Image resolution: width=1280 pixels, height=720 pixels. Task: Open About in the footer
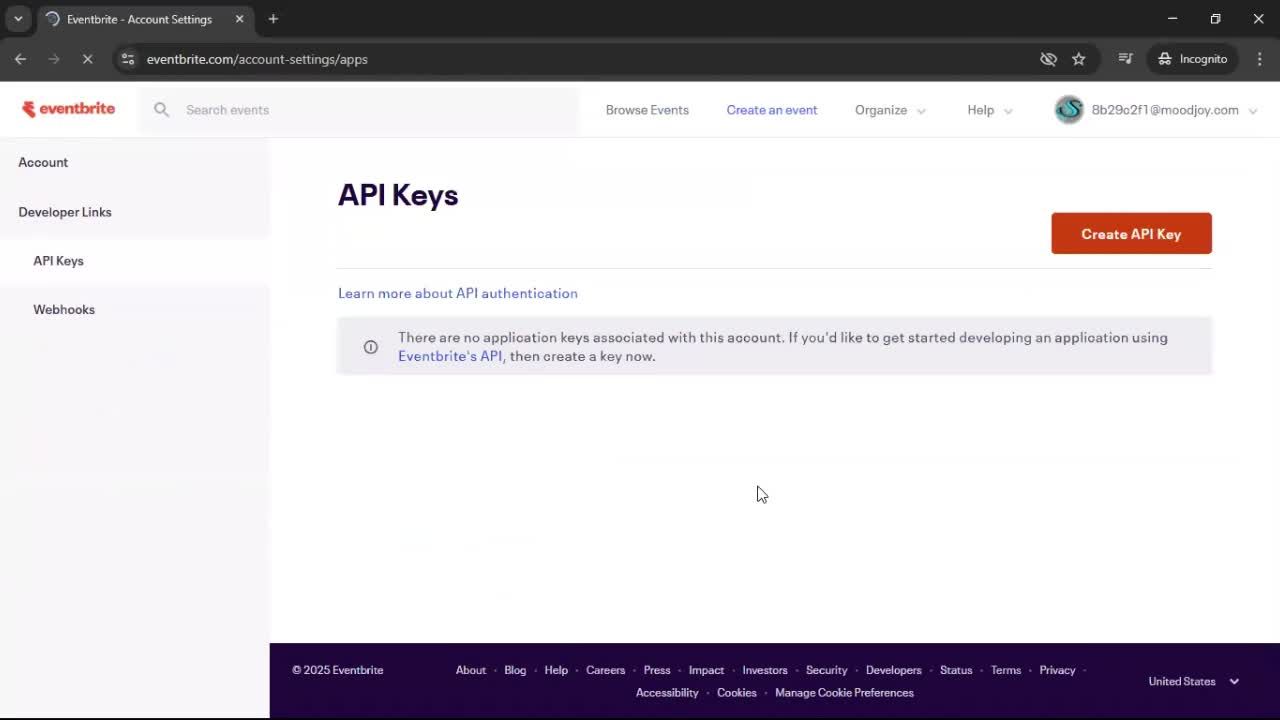471,670
